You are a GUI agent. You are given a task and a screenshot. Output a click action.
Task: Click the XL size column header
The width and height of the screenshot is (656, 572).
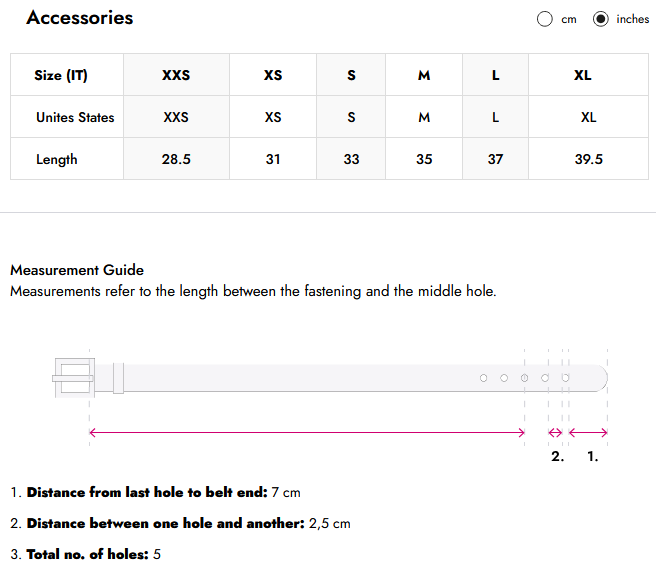click(582, 75)
